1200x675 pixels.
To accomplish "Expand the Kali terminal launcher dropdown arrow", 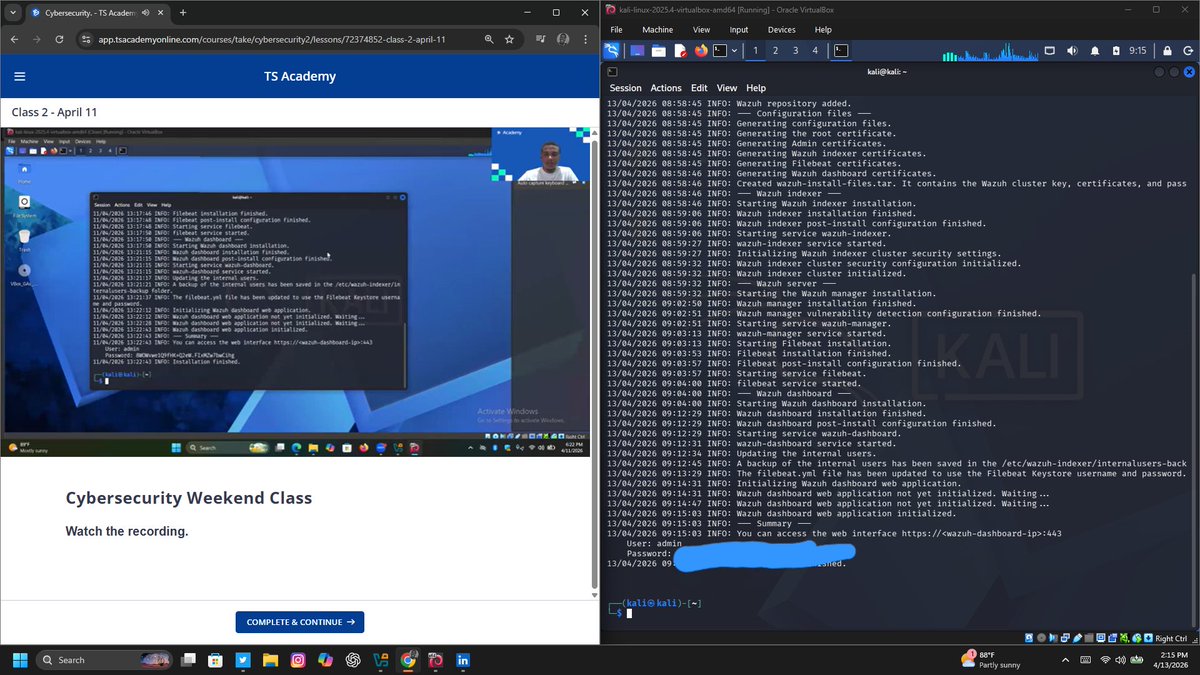I will tap(734, 50).
